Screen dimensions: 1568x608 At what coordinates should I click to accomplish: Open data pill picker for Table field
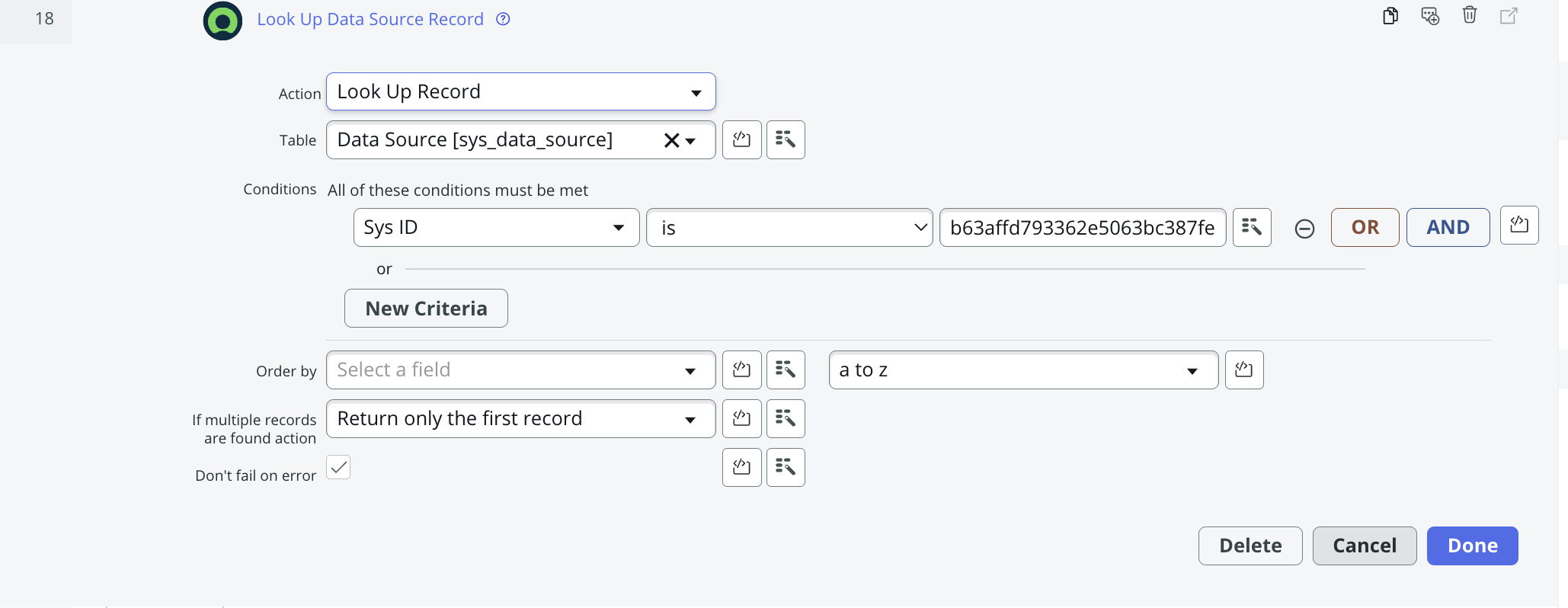786,139
